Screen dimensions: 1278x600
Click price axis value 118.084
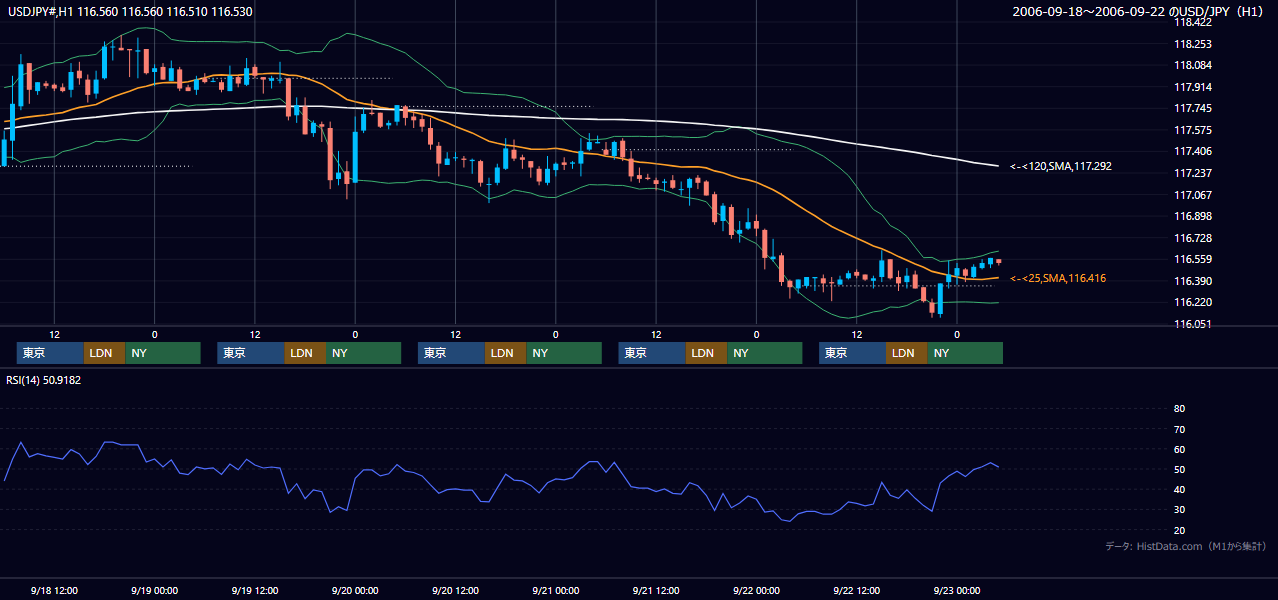coord(1192,65)
